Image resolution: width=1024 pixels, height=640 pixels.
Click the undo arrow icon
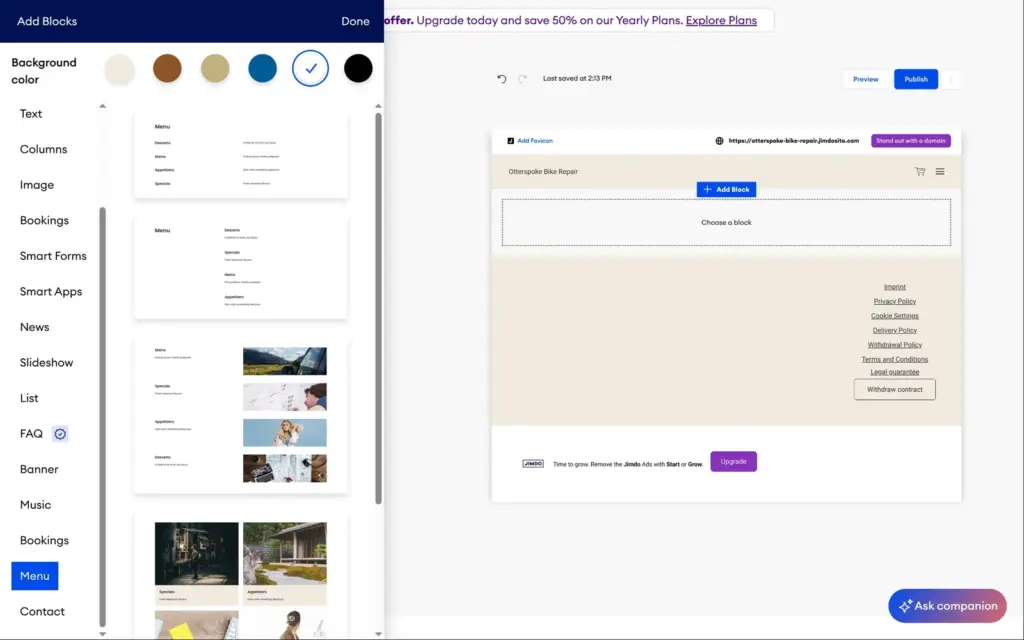[x=502, y=79]
